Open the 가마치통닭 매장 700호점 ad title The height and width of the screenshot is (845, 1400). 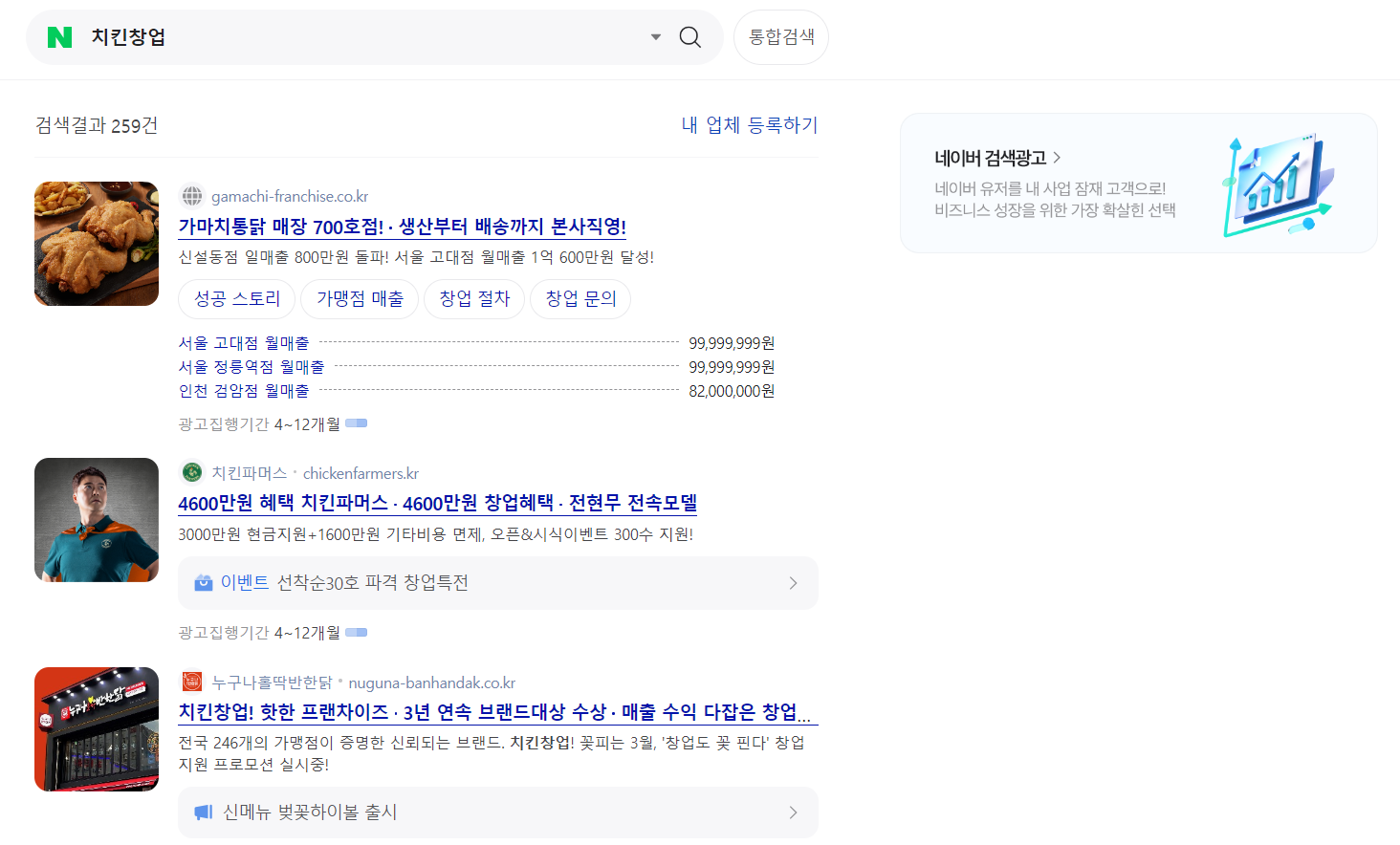pyautogui.click(x=403, y=227)
